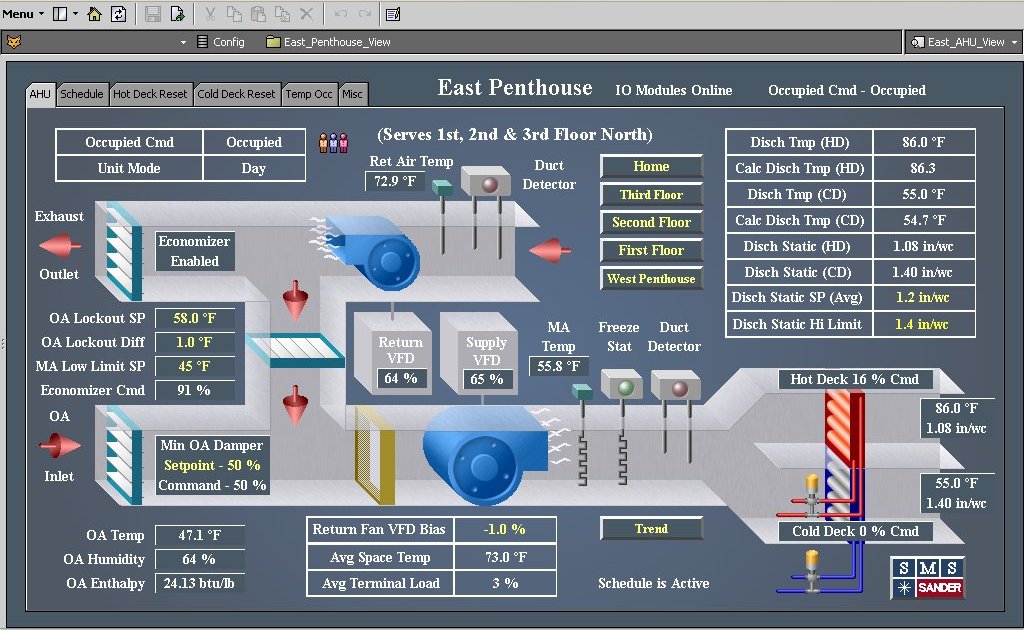Screen dimensions: 1024x630
Task: Click the East_Penthouse_View folder icon
Action: [272, 41]
